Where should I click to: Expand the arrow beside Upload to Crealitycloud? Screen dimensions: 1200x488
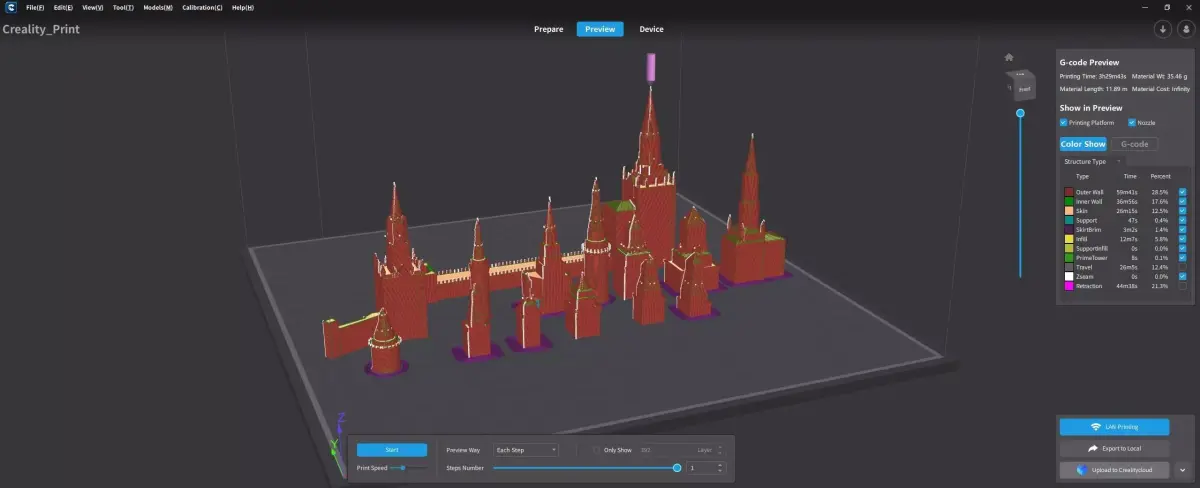pos(1184,469)
